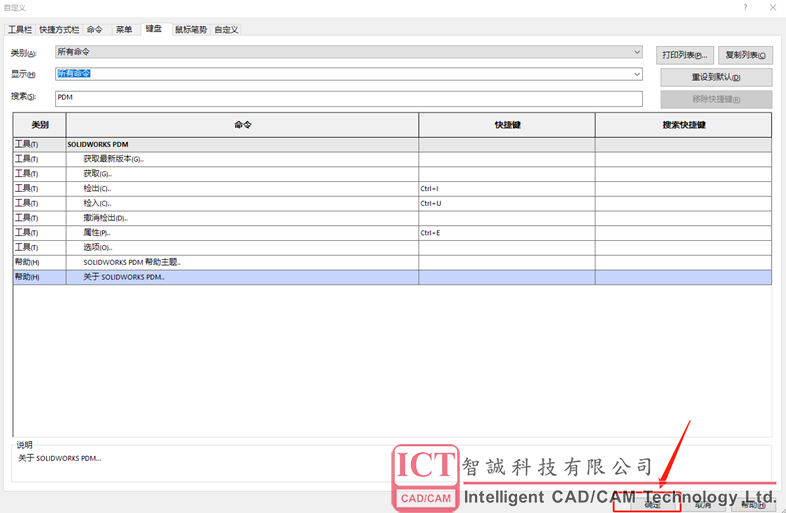Click the 取消 button
The width and height of the screenshot is (786, 513).
point(703,505)
